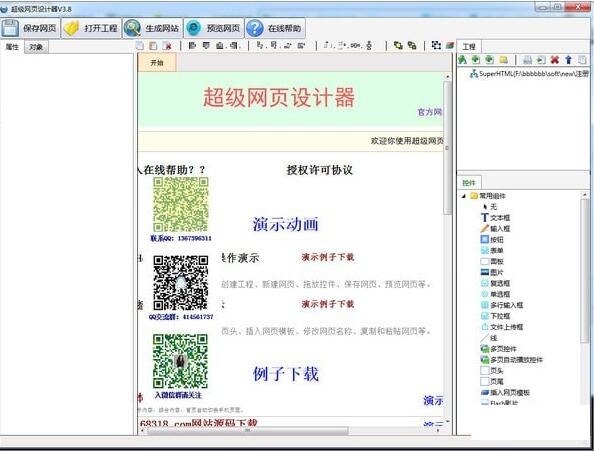Click the align left icon
This screenshot has height=451, width=594.
pos(192,45)
